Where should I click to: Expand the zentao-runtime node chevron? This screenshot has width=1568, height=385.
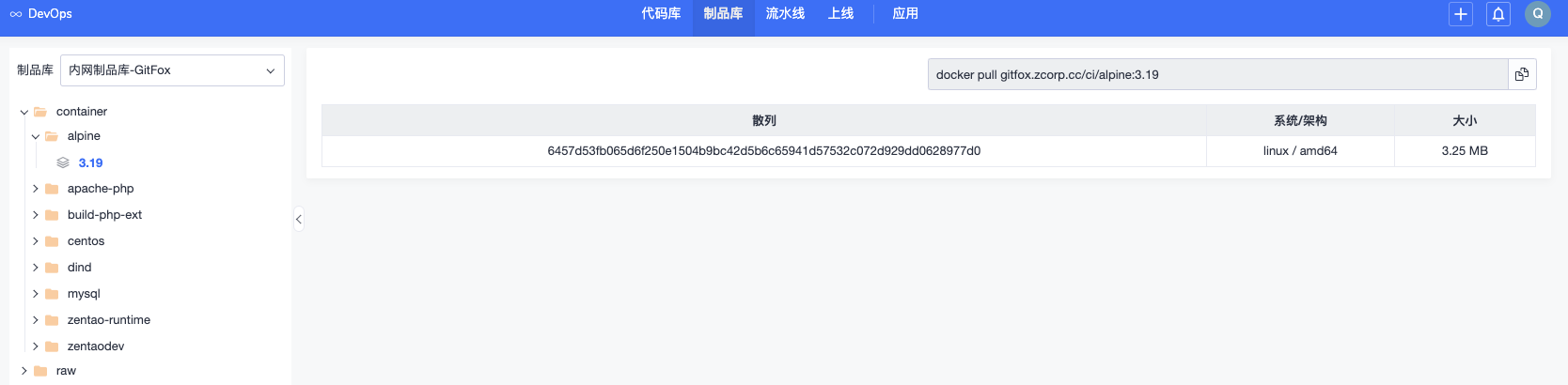pyautogui.click(x=36, y=320)
